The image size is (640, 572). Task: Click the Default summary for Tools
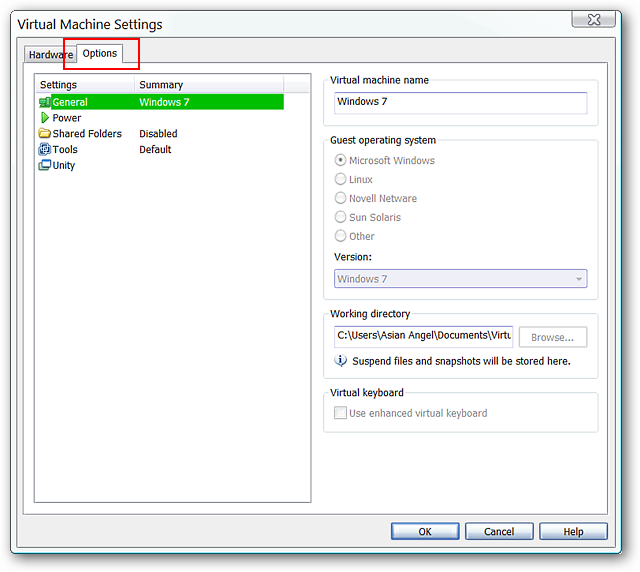[x=155, y=149]
